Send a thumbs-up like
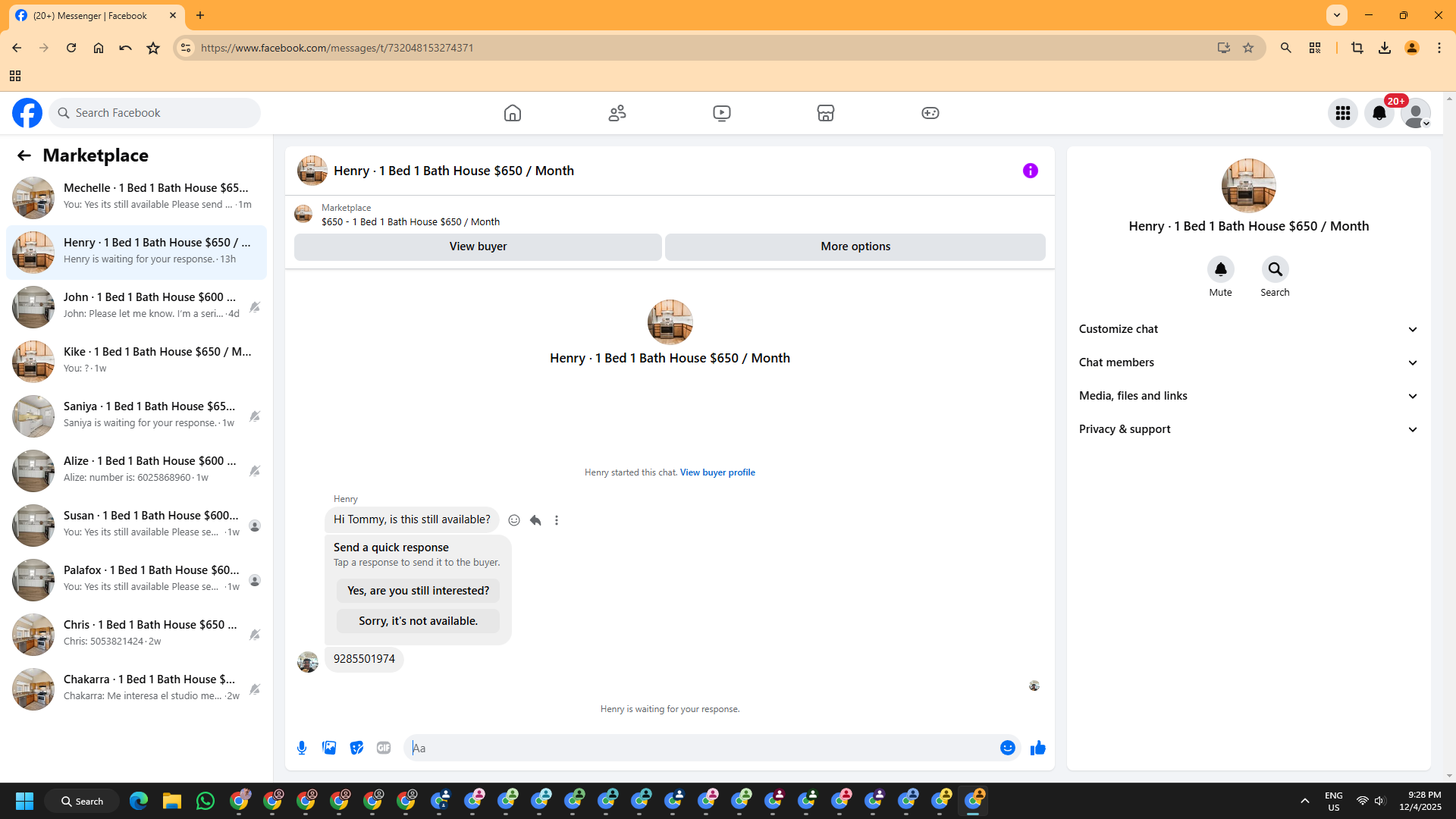 tap(1037, 748)
